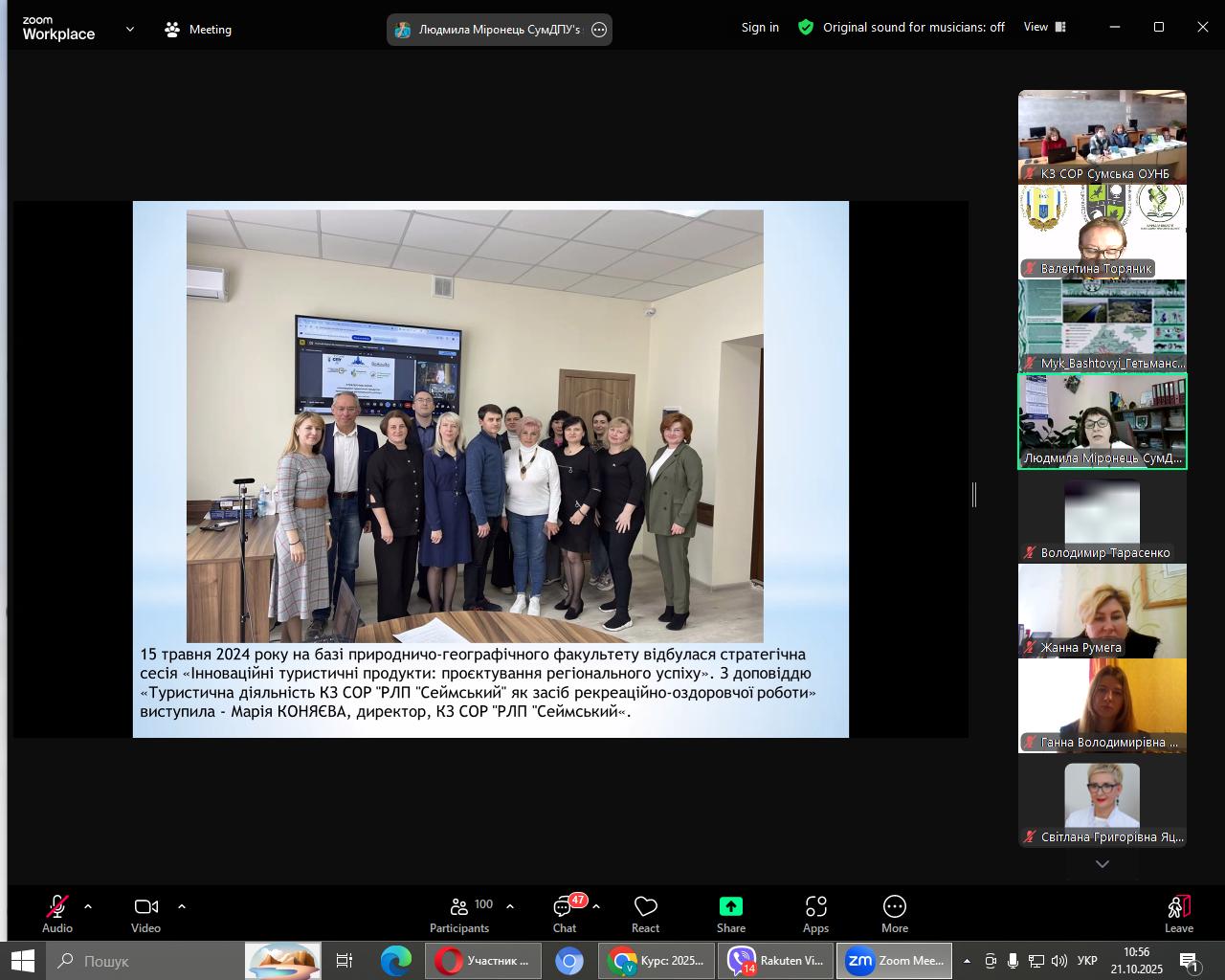Open the React emoji menu
The image size is (1225, 980).
[645, 914]
